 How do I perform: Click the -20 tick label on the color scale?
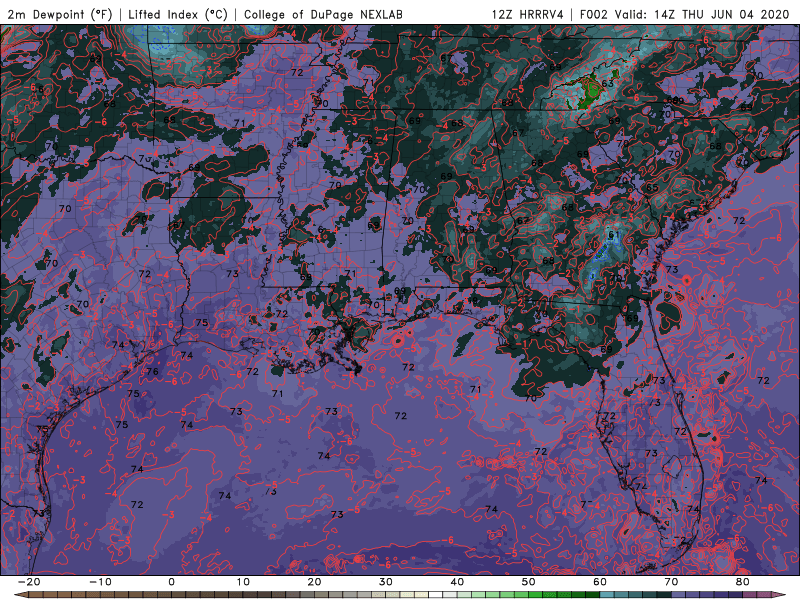pos(29,582)
